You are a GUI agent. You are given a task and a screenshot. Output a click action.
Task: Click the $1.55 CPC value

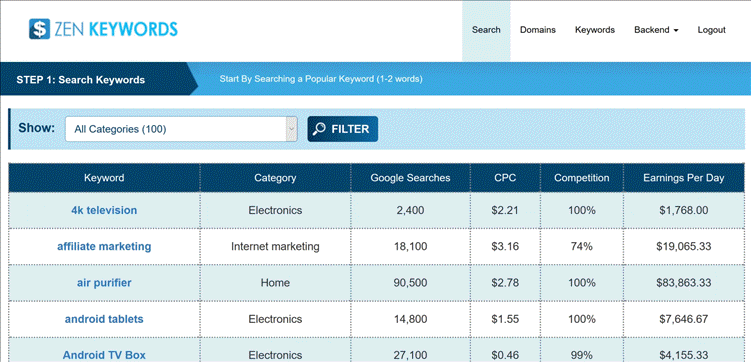[505, 319]
